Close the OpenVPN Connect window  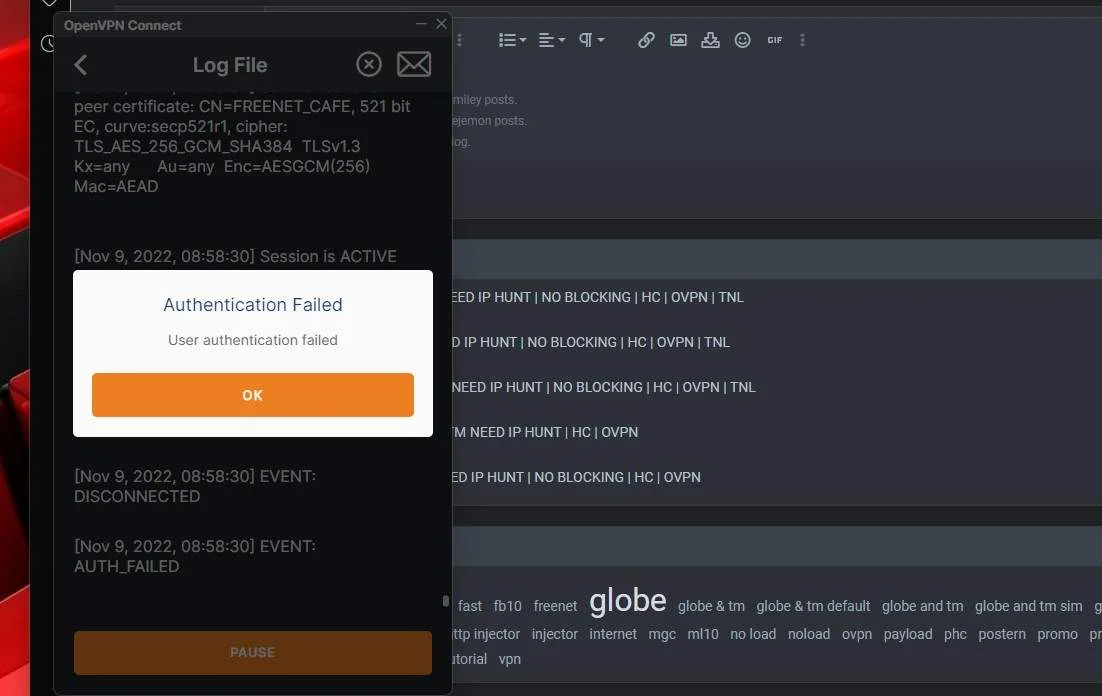click(x=441, y=24)
